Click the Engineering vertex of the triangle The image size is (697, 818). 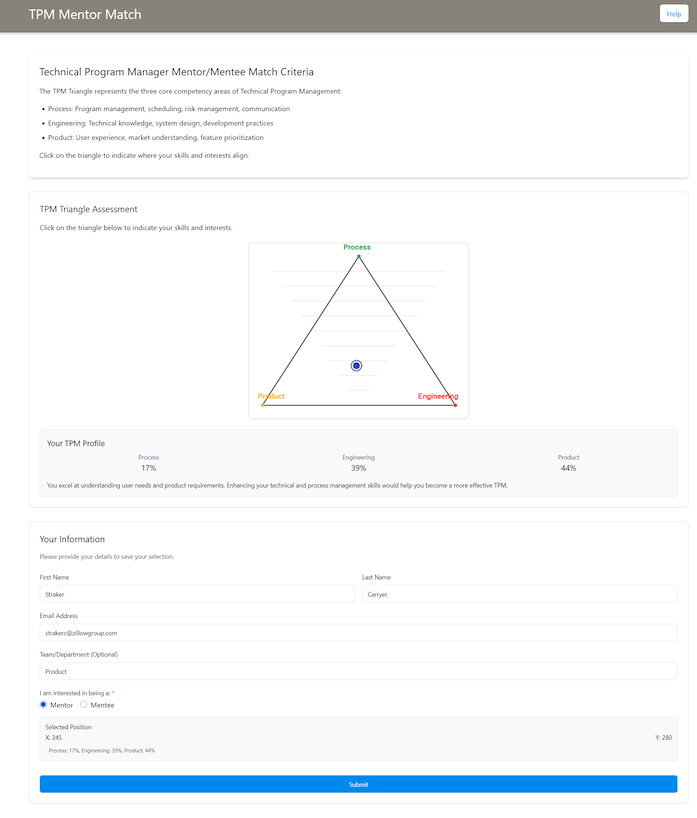[455, 405]
